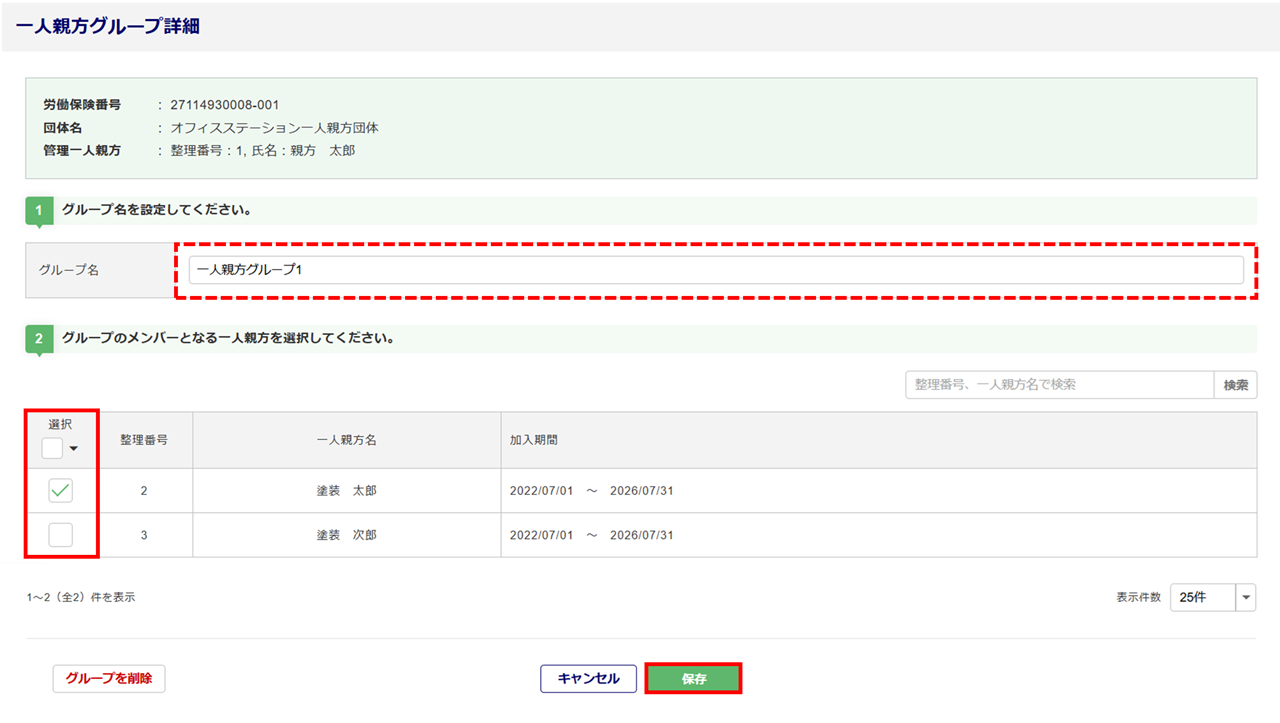Focus the グループ名 text field
The width and height of the screenshot is (1280, 723).
pyautogui.click(x=715, y=270)
